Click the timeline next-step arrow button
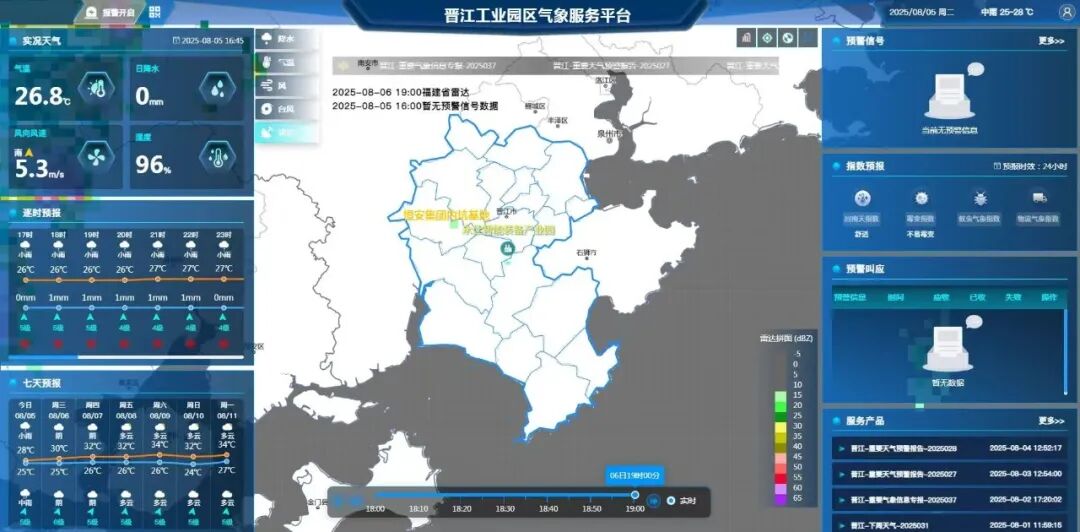Image resolution: width=1080 pixels, height=532 pixels. point(653,501)
